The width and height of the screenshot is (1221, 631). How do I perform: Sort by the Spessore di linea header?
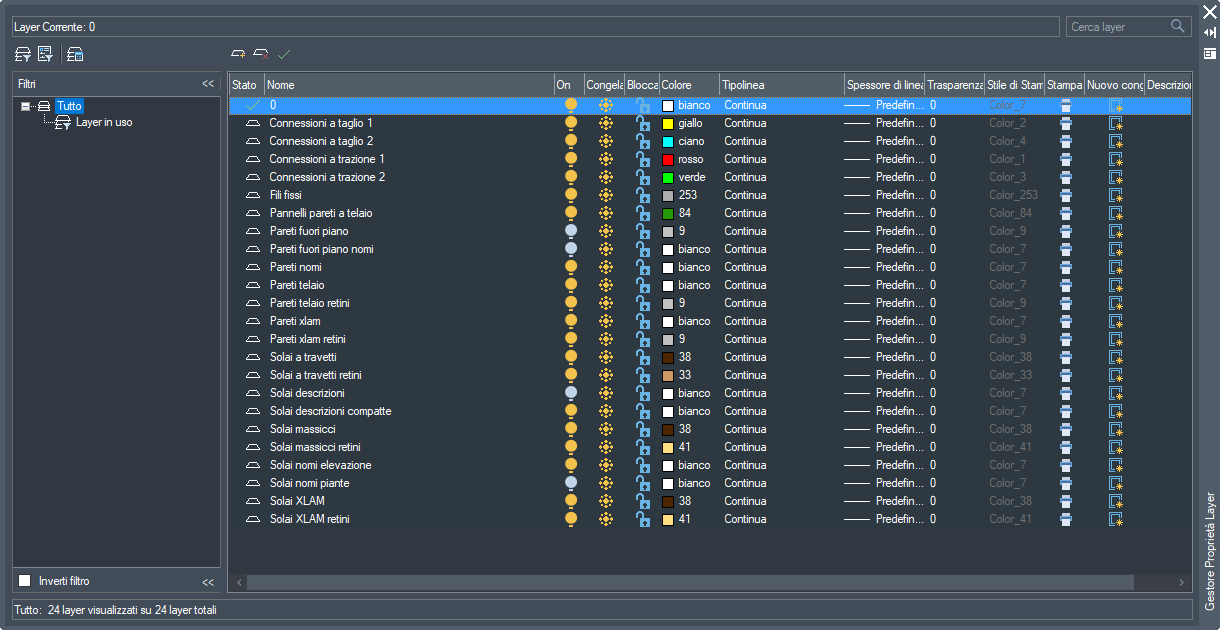coord(885,85)
